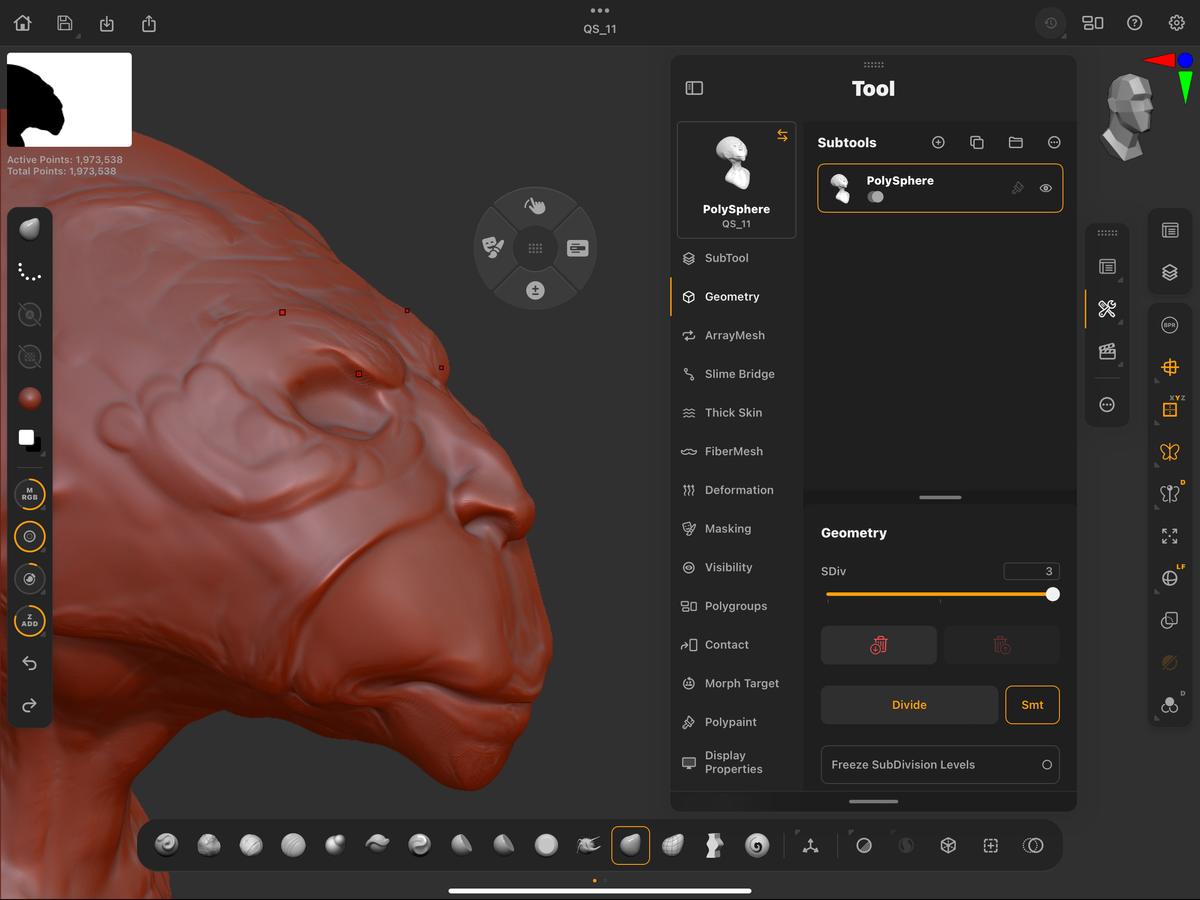Collapse the Tool panel with its header icon
This screenshot has width=1200, height=900.
(694, 87)
